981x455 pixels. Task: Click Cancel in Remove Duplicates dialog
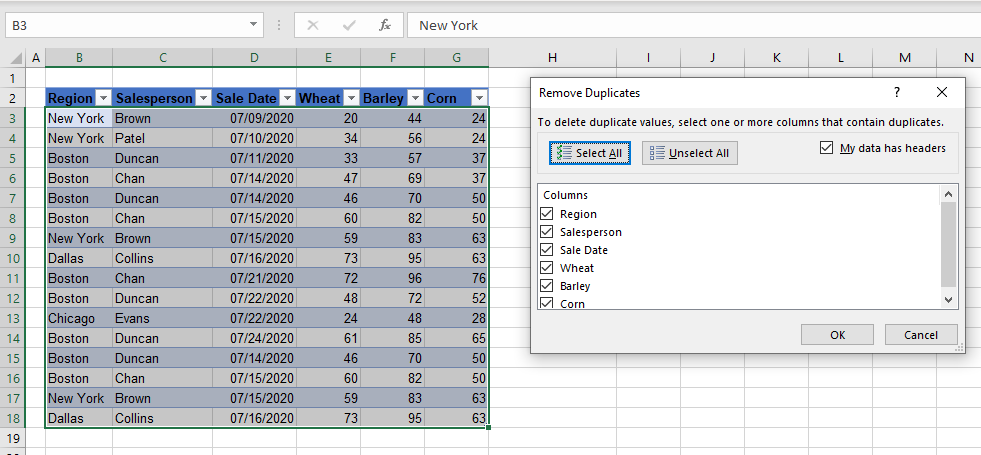(x=920, y=335)
